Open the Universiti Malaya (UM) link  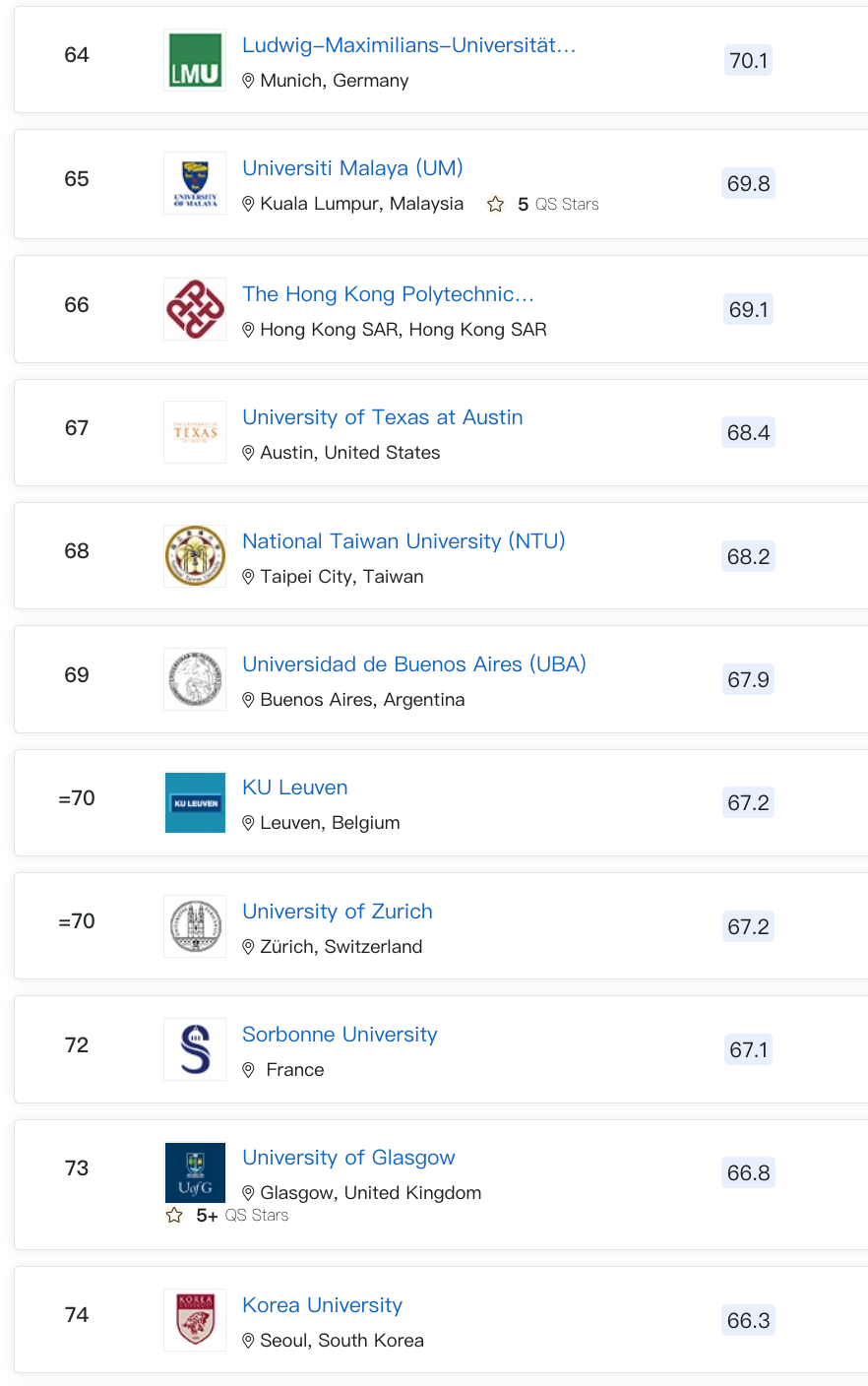352,168
